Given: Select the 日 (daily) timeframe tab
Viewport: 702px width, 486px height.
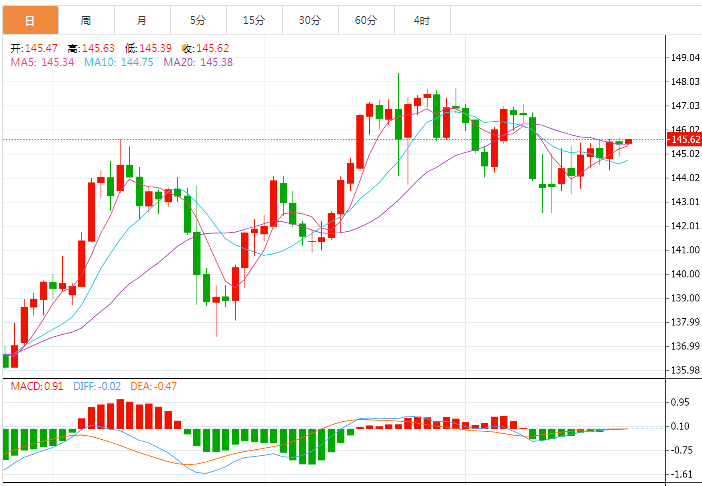Looking at the screenshot, I should point(30,20).
